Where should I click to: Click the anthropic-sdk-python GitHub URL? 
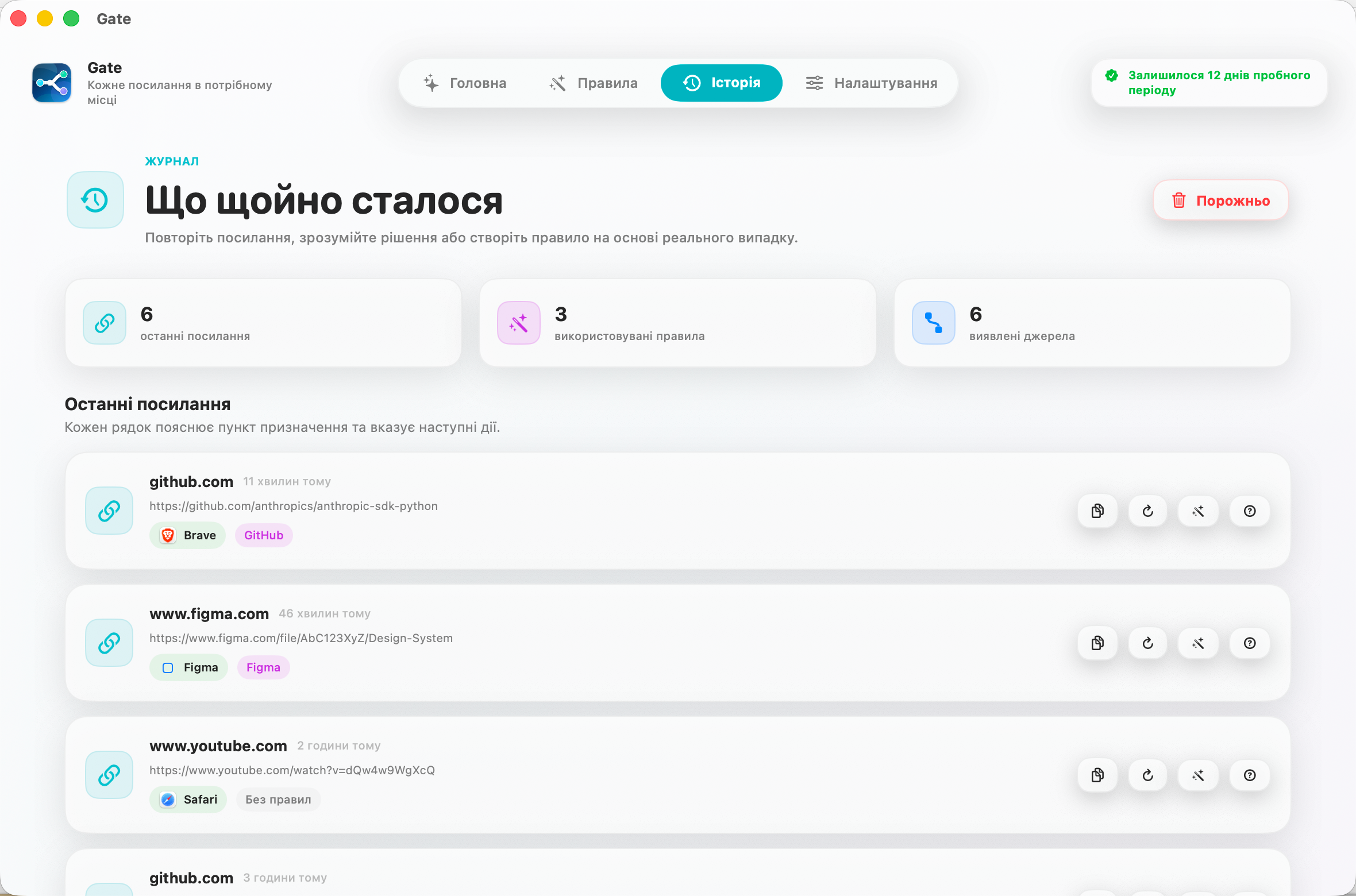(x=294, y=506)
